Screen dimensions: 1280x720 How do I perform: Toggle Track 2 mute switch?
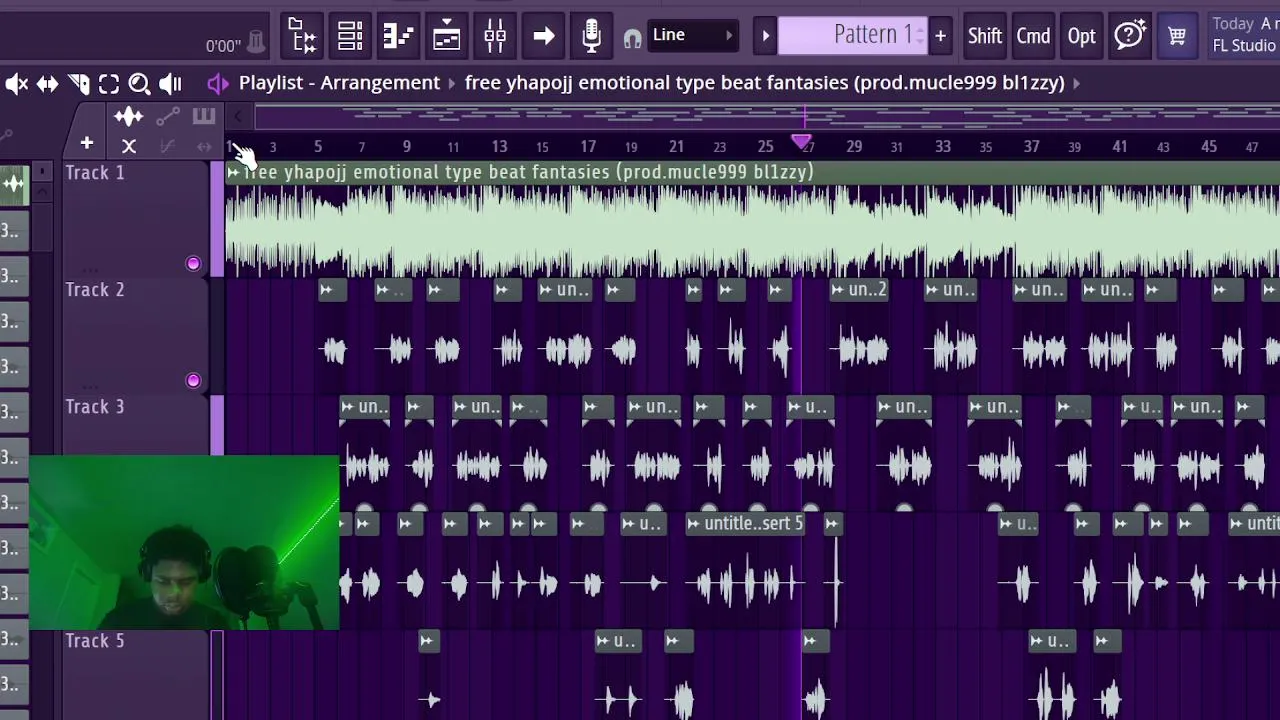click(x=193, y=381)
